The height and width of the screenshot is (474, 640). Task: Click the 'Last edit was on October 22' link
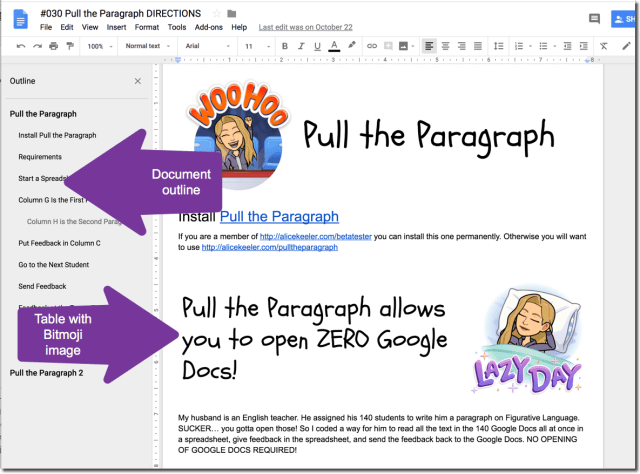click(x=305, y=27)
